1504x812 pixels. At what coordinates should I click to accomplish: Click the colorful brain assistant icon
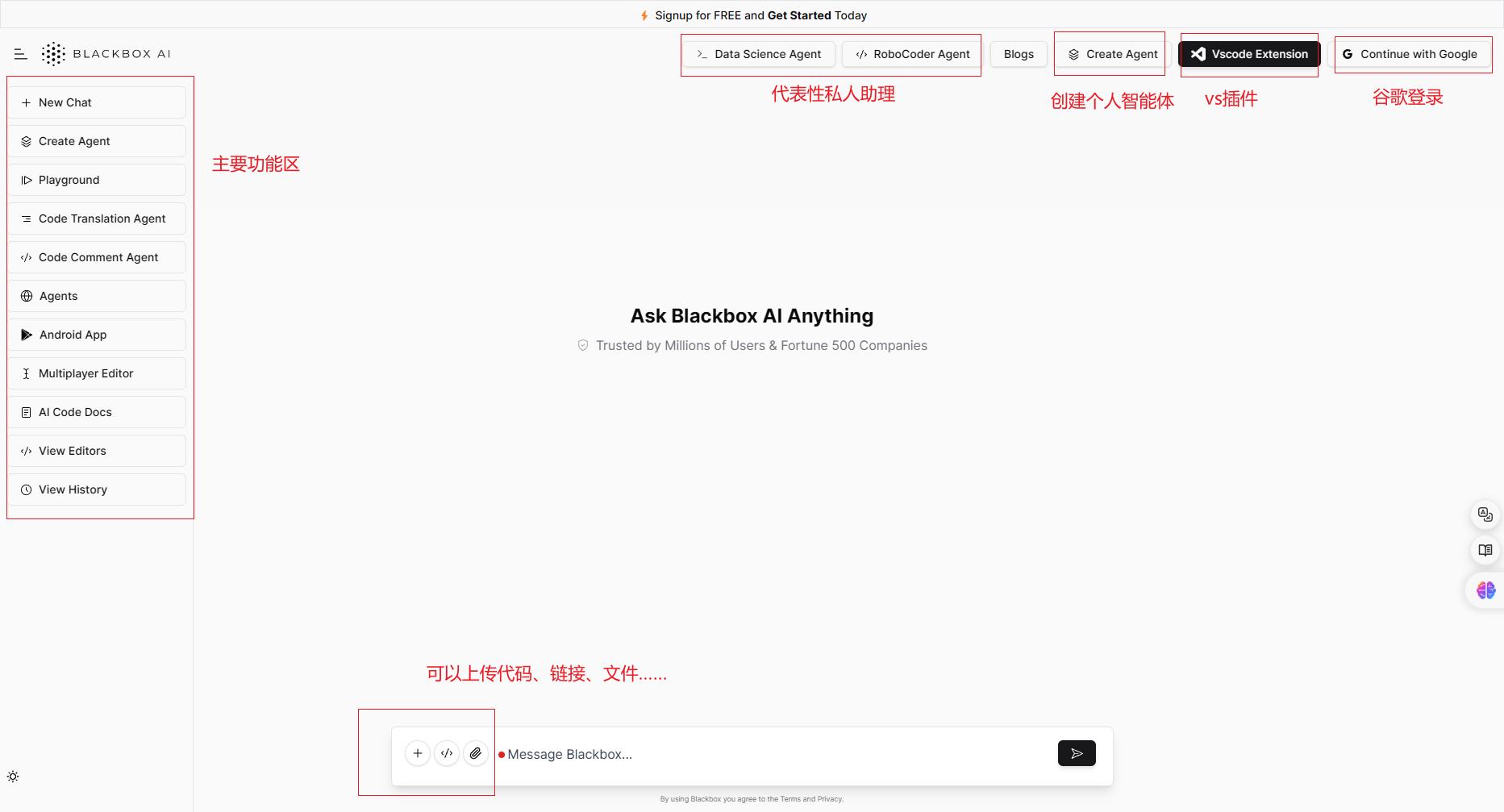click(x=1485, y=590)
